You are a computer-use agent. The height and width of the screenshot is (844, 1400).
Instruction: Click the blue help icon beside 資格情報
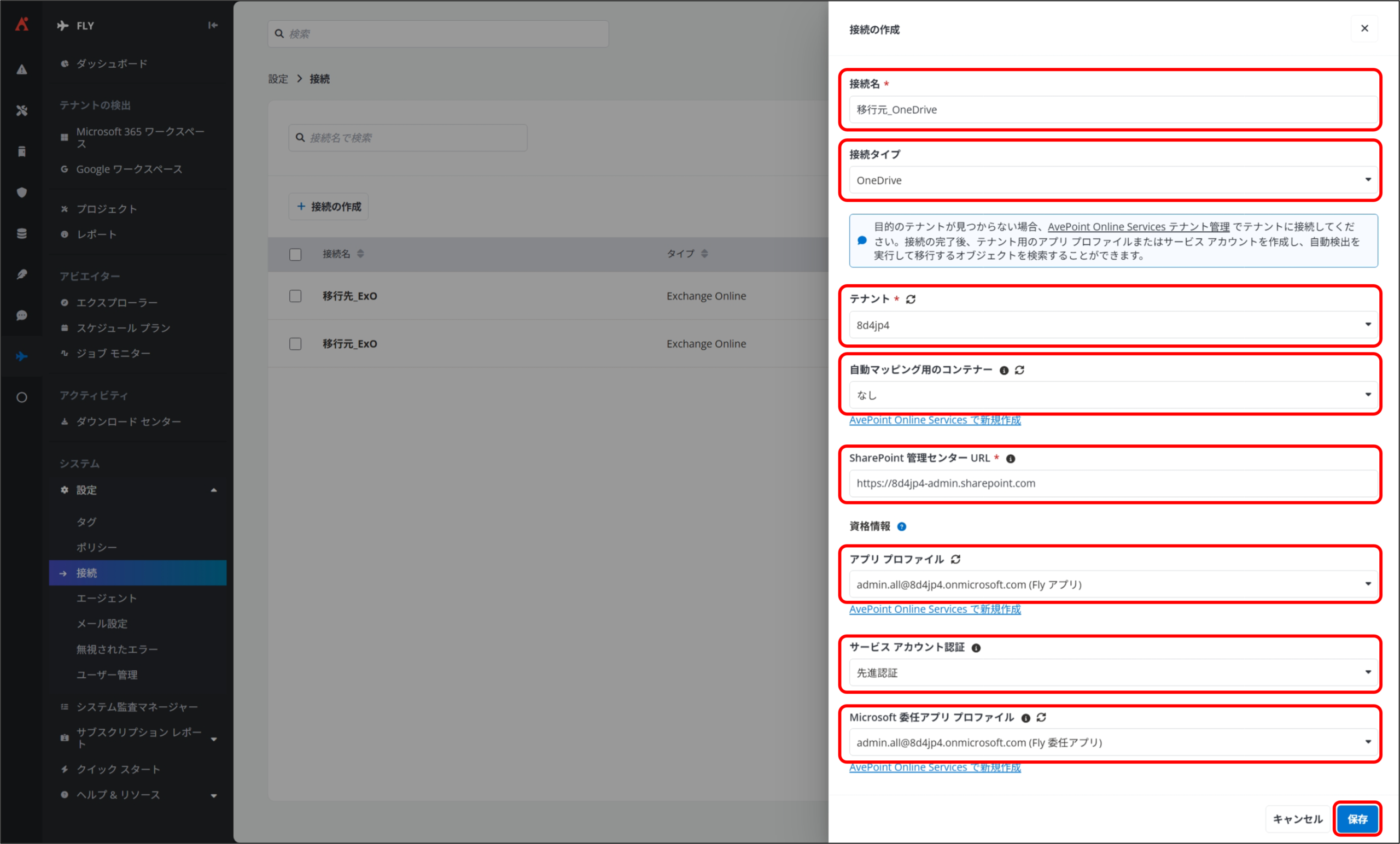[901, 526]
